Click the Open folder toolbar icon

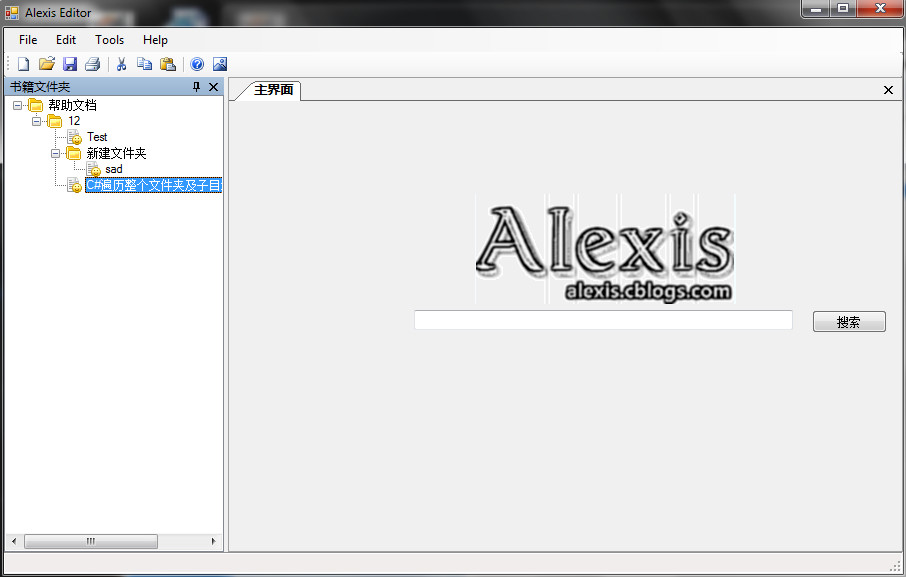(47, 64)
